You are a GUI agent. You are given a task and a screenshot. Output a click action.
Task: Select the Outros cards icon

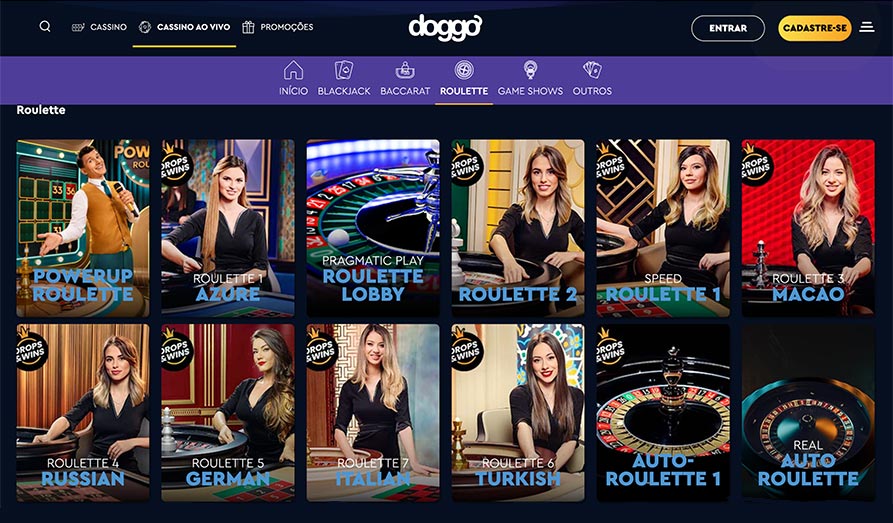click(x=592, y=70)
